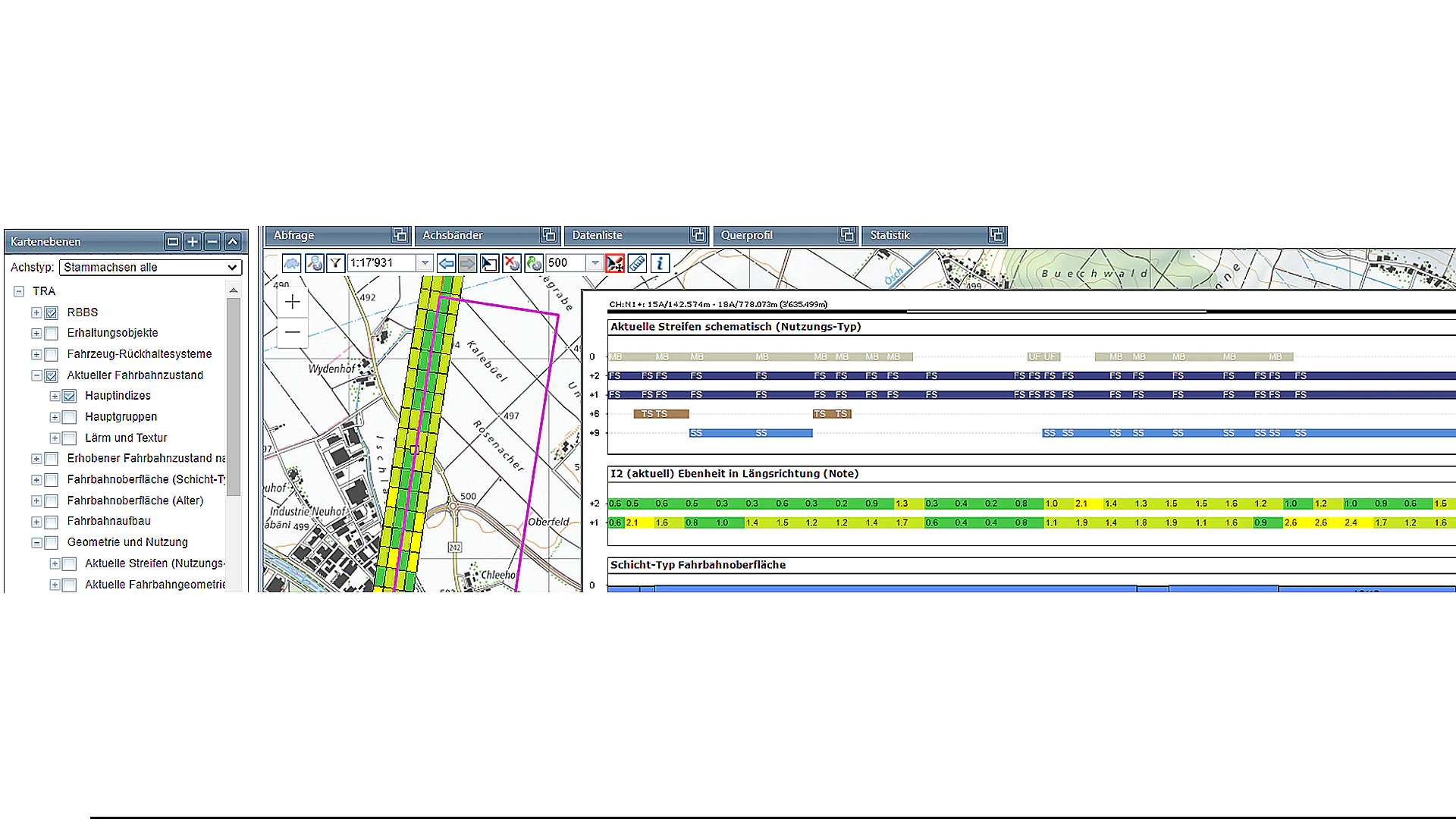
Task: Open the map scale dropdown arrow
Action: [425, 263]
